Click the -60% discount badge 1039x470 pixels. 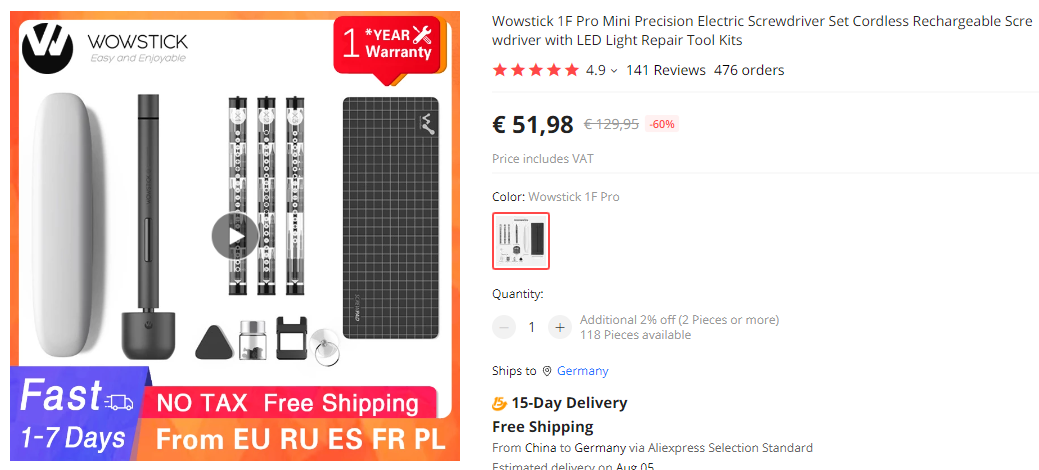(x=662, y=125)
